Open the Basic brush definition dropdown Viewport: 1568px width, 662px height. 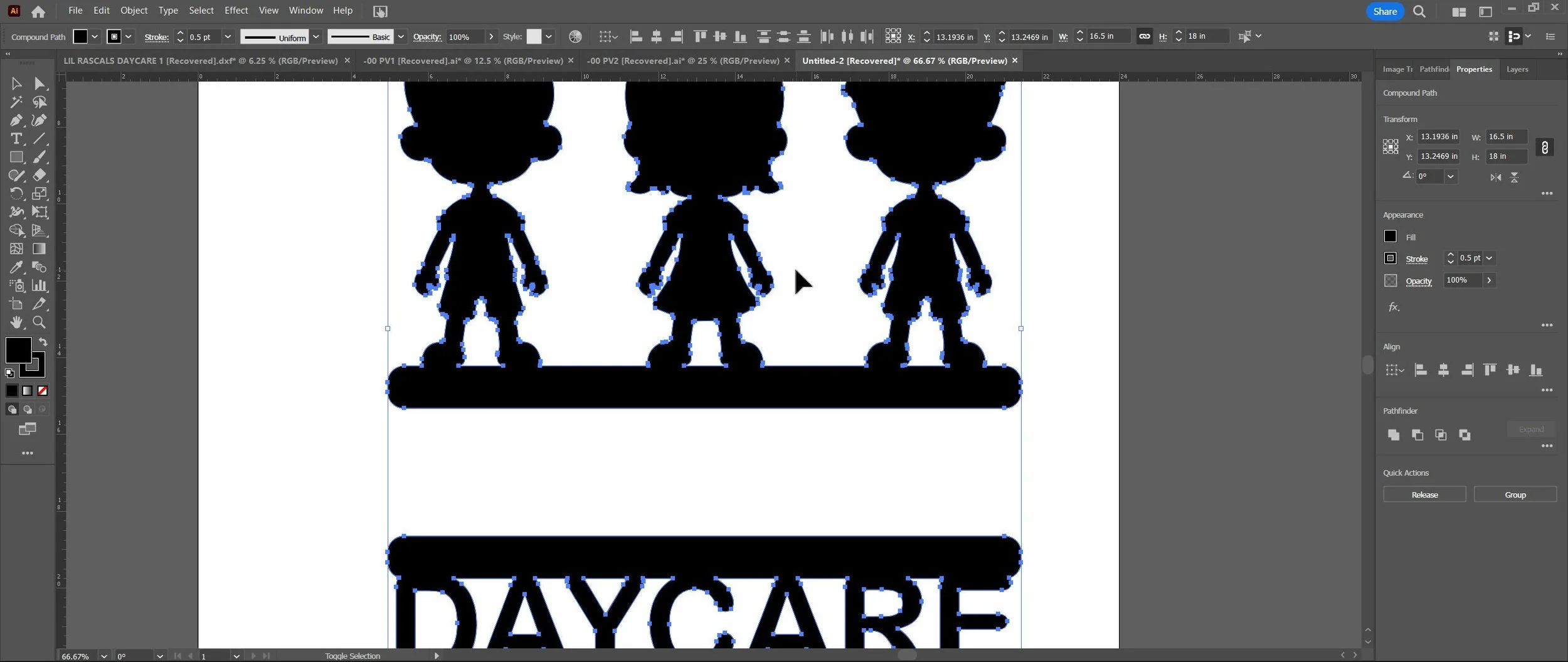401,37
